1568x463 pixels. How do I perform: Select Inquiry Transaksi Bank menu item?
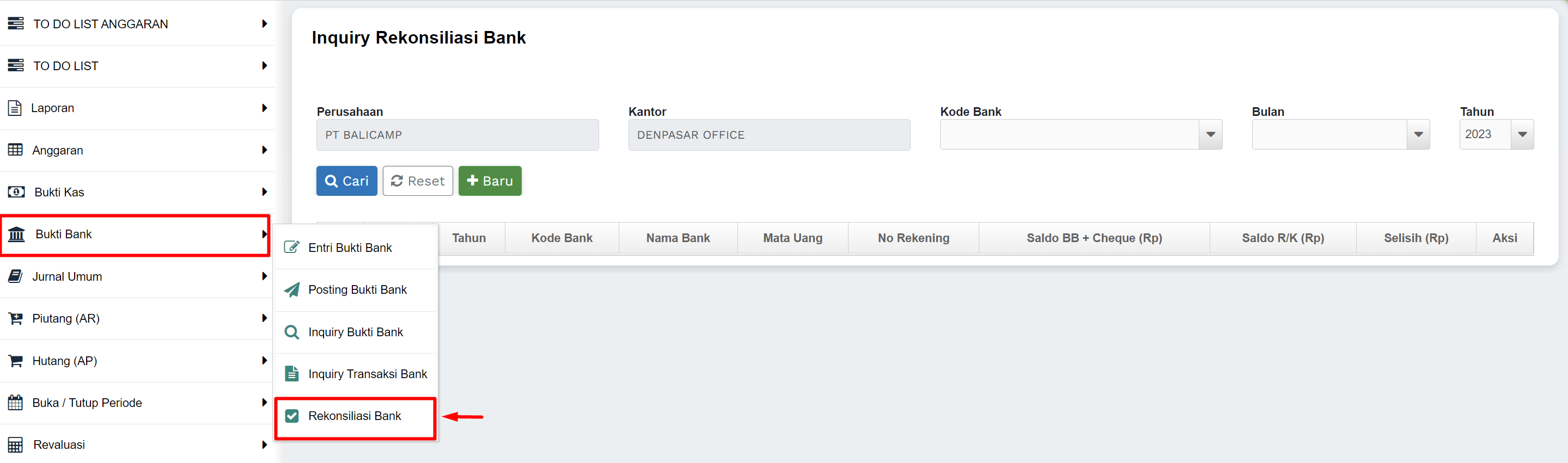[367, 374]
